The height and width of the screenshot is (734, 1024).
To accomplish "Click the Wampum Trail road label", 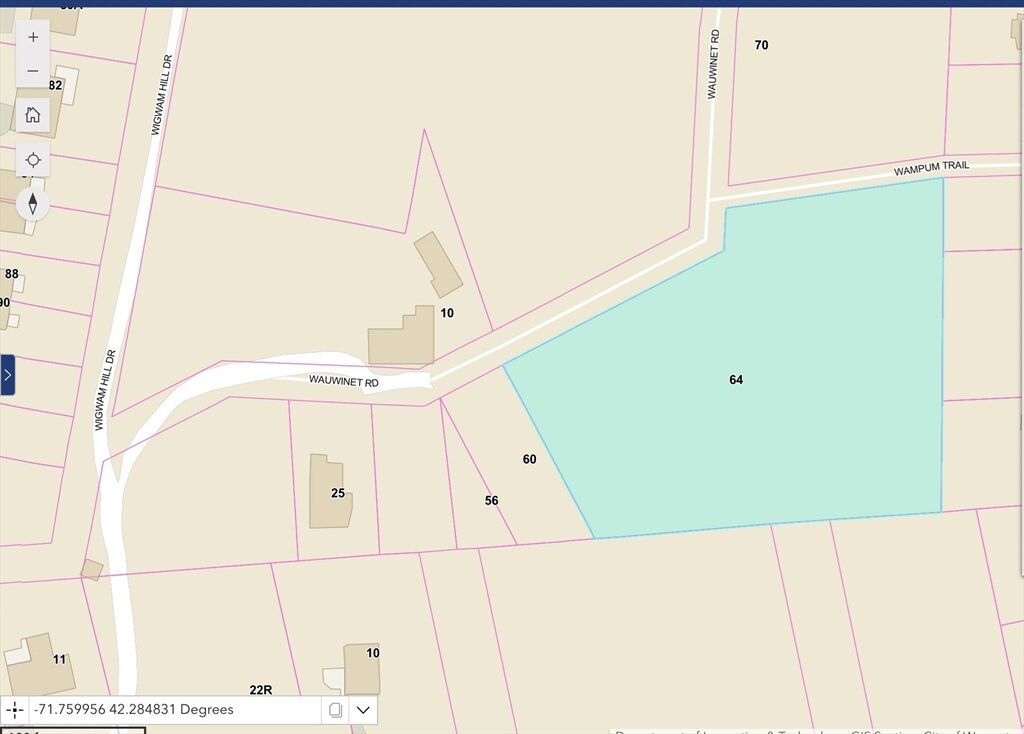I will [931, 169].
